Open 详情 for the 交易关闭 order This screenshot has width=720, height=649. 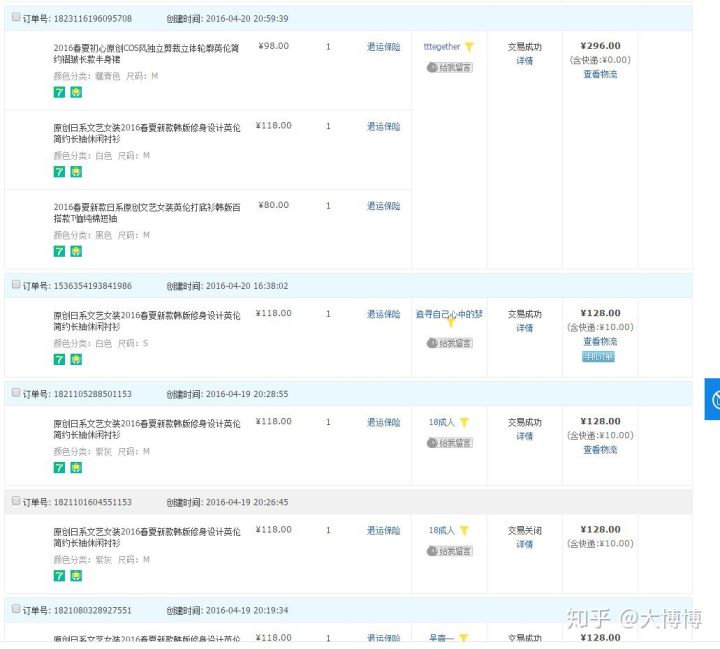pyautogui.click(x=524, y=545)
